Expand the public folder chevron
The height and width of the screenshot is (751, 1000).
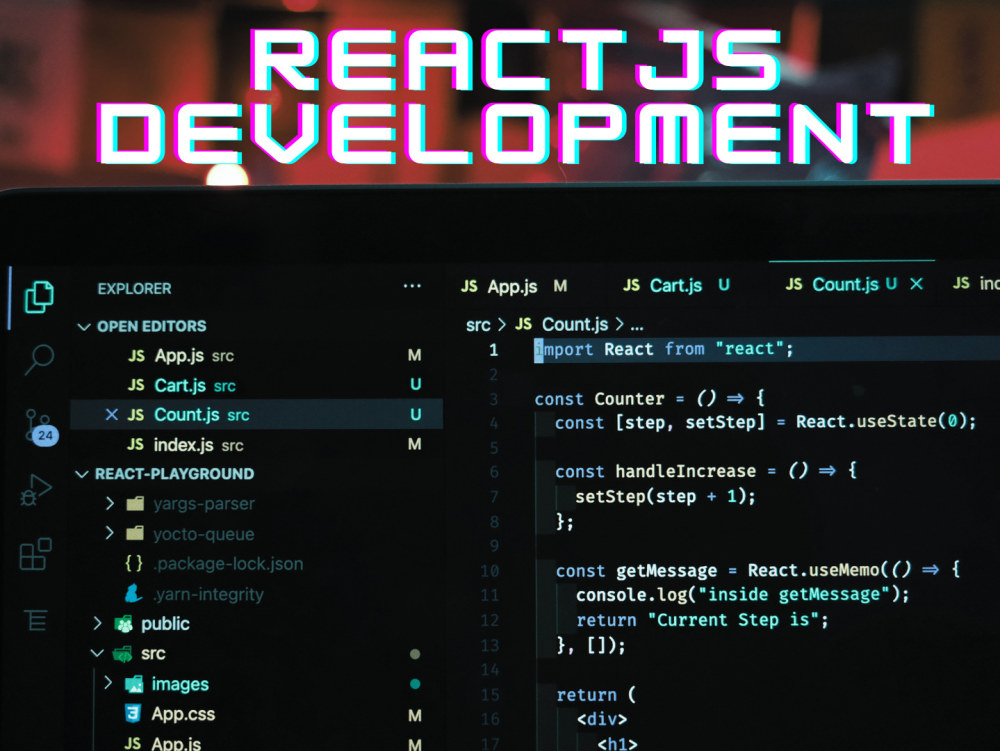(98, 623)
